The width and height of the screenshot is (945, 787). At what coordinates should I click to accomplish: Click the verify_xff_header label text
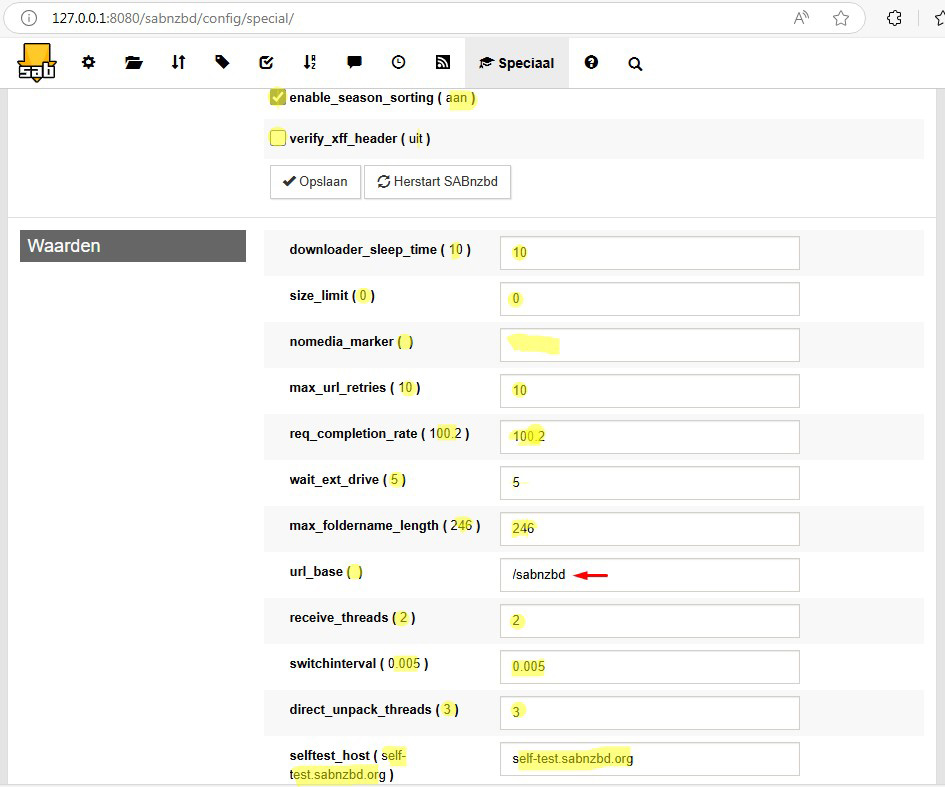(360, 139)
